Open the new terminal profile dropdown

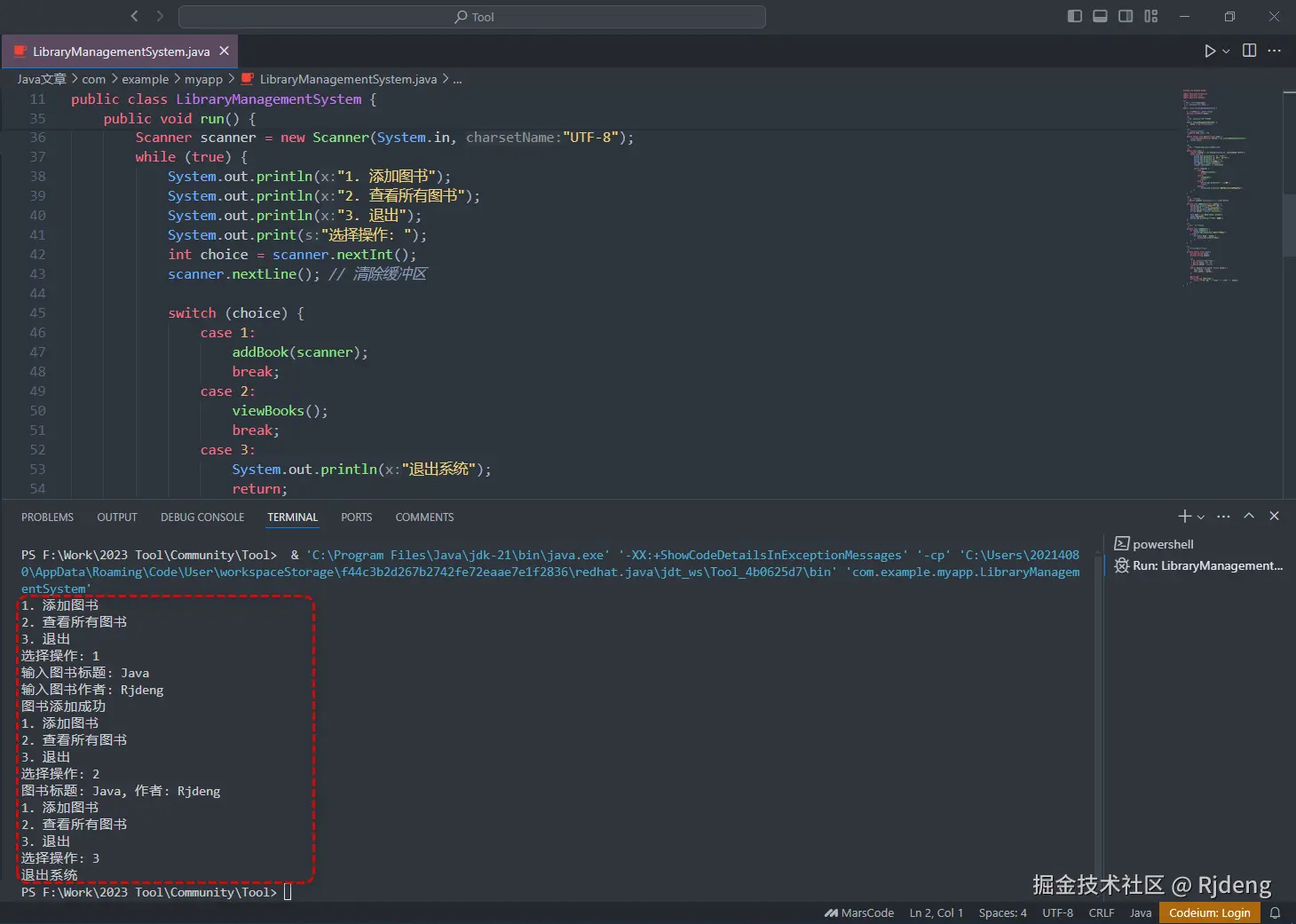click(1201, 517)
